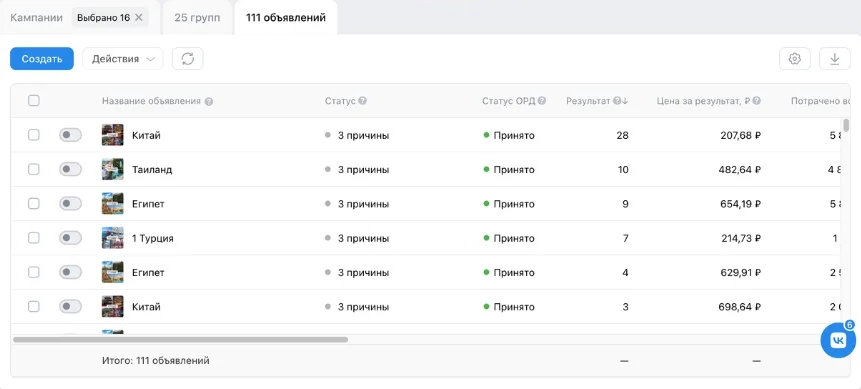The image size is (861, 389).
Task: Click the Создать button
Action: point(42,59)
